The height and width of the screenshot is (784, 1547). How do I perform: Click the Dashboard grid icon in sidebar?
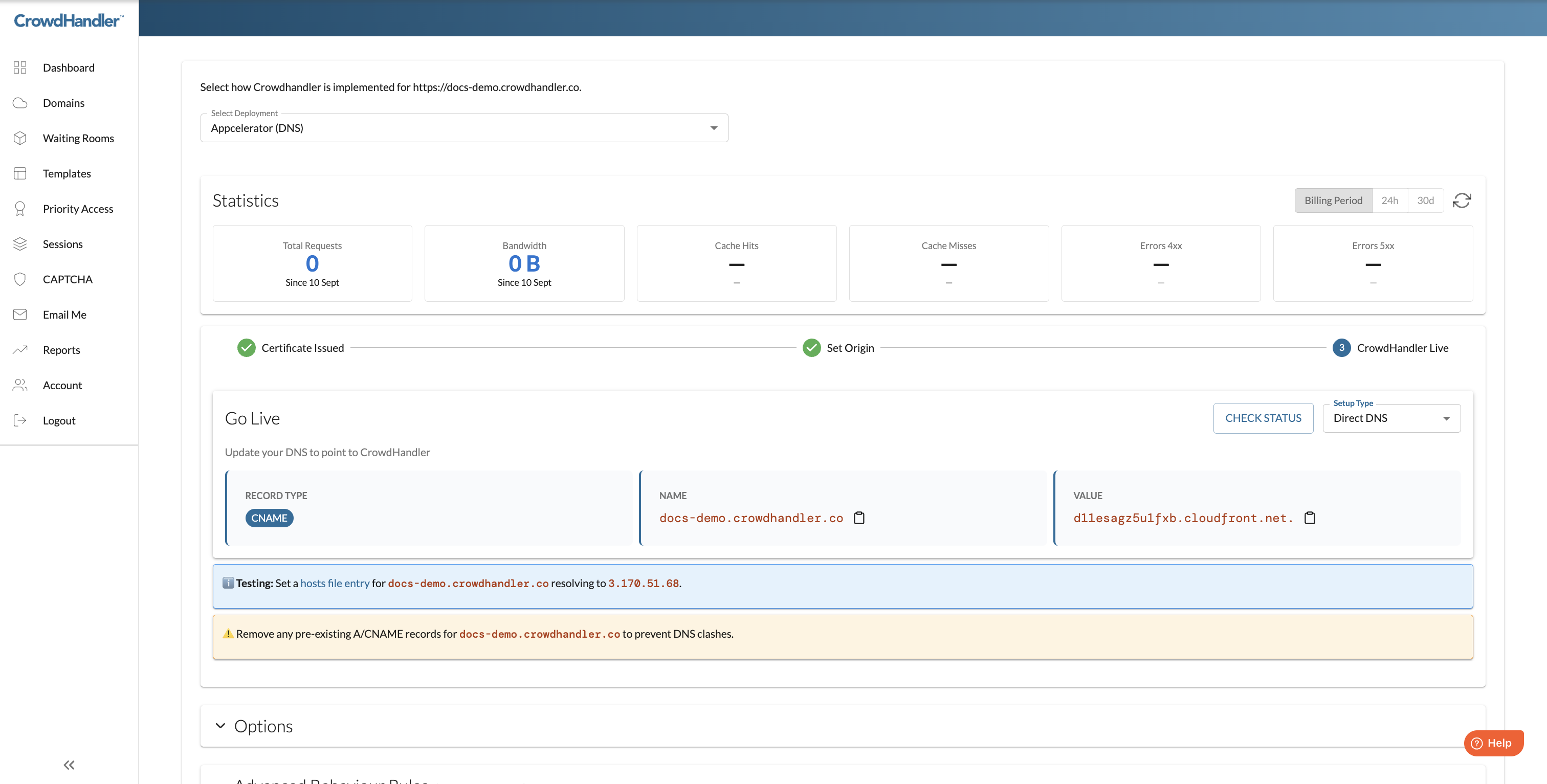click(x=20, y=67)
